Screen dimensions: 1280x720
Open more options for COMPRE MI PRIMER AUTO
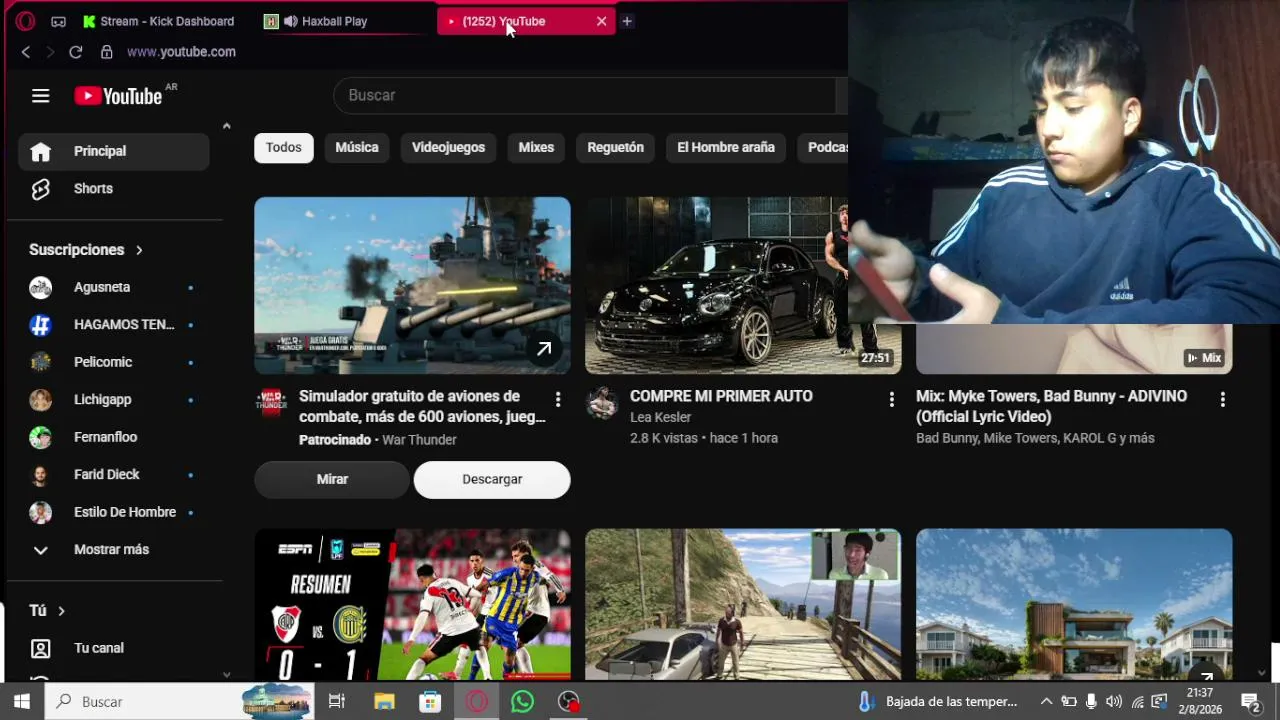(891, 400)
